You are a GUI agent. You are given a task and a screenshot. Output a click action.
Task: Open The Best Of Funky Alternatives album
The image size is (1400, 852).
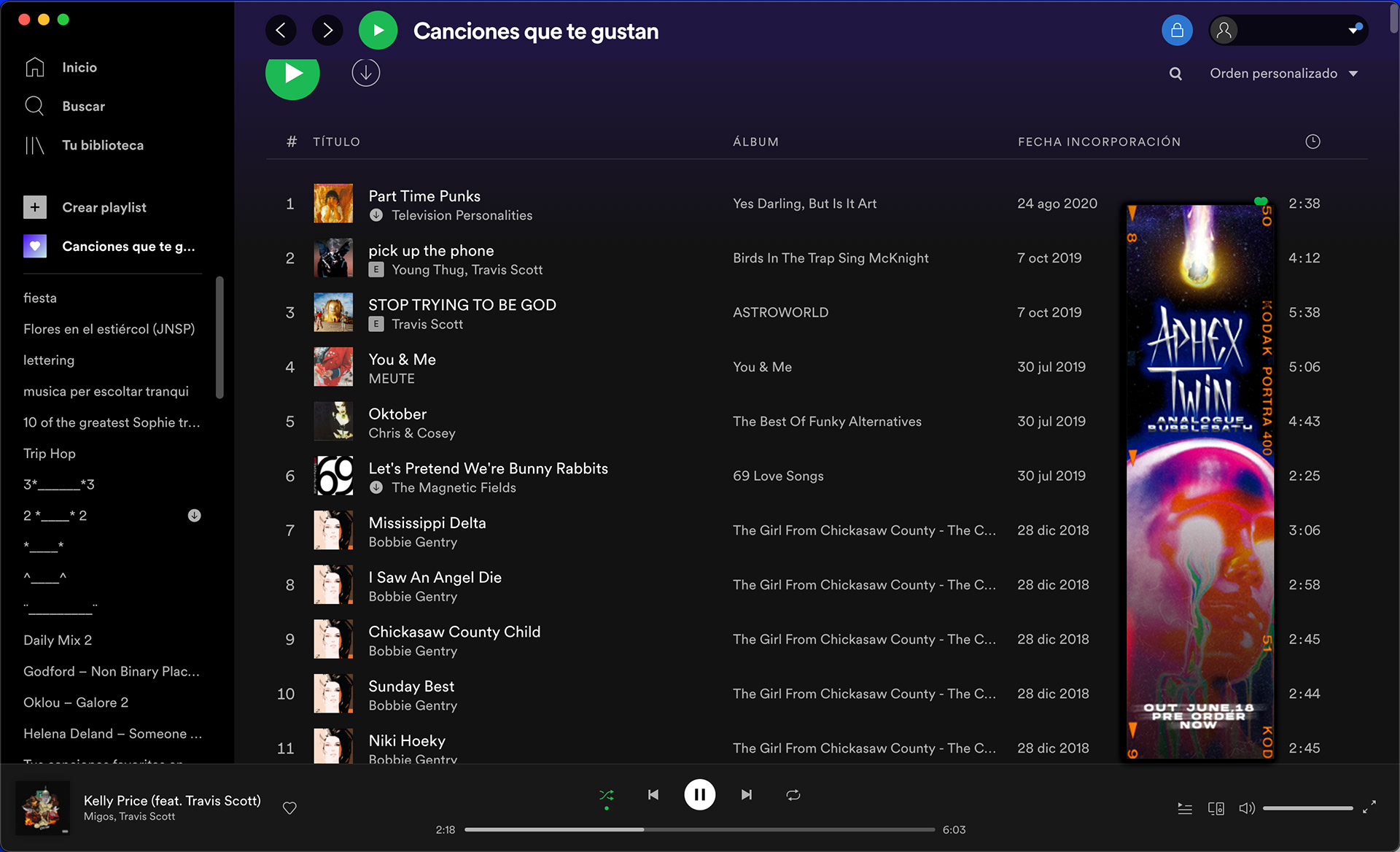(x=827, y=422)
